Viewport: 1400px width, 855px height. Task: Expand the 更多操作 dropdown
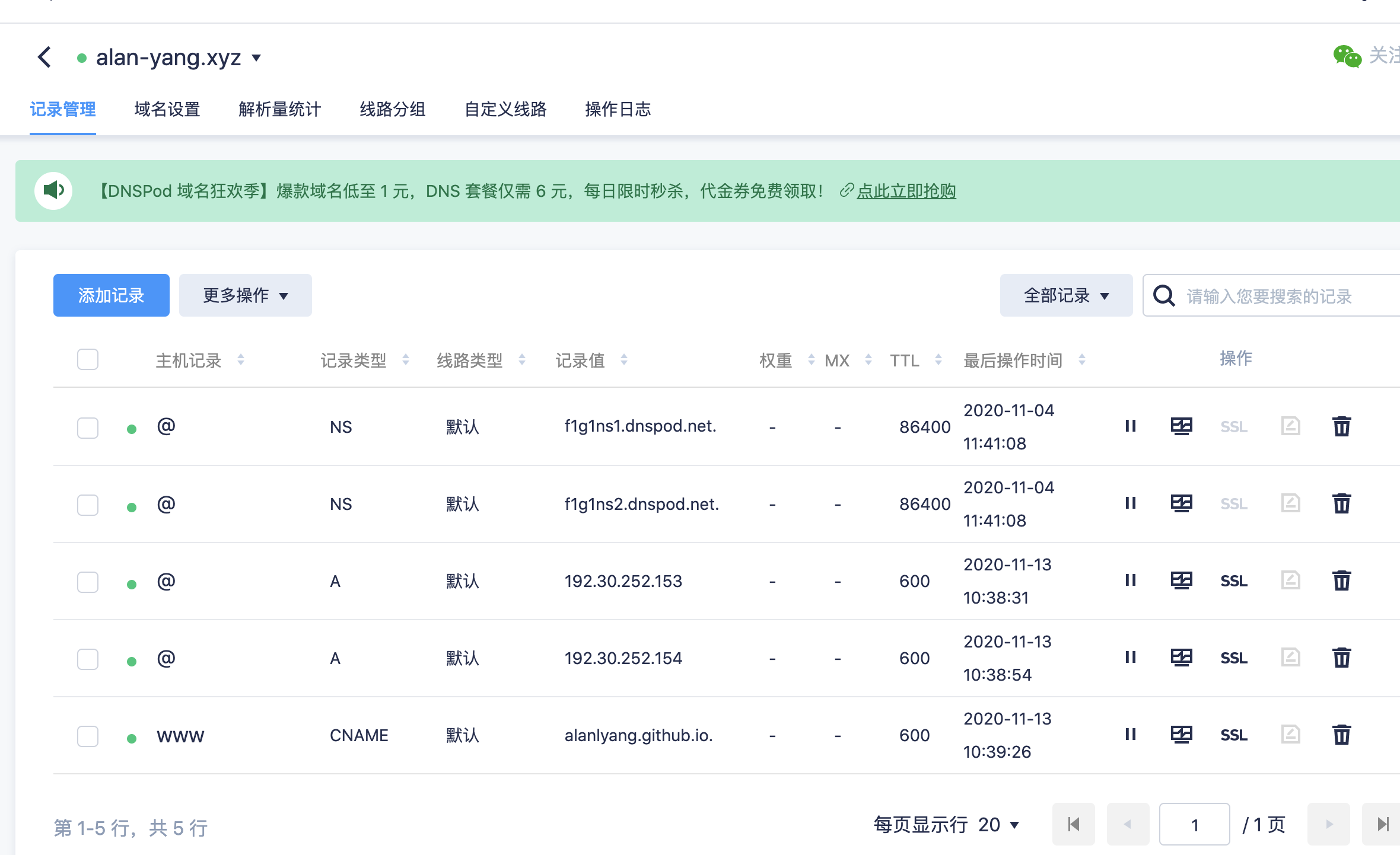[x=245, y=295]
